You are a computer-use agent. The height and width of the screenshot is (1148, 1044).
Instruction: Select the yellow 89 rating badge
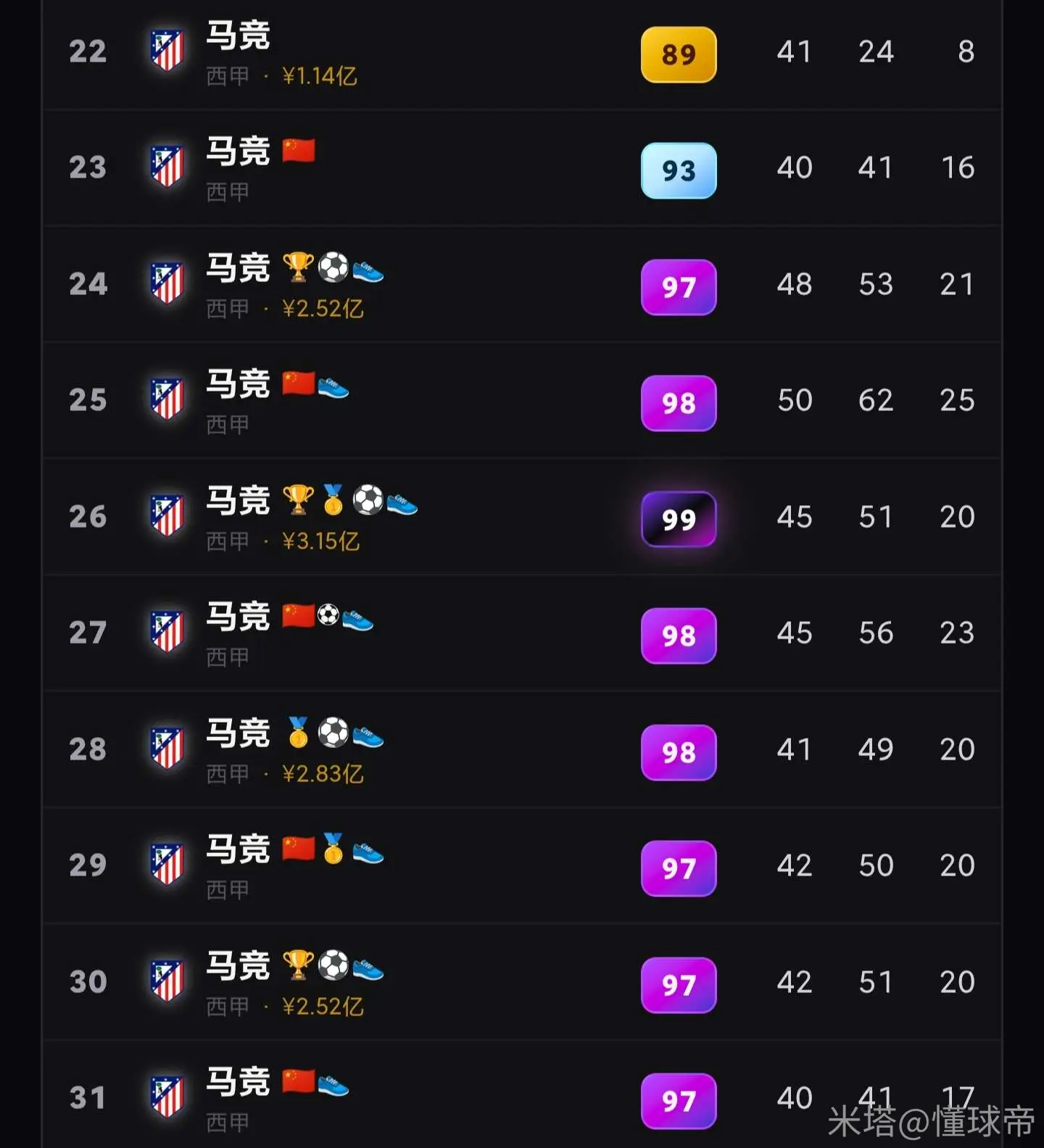679,54
